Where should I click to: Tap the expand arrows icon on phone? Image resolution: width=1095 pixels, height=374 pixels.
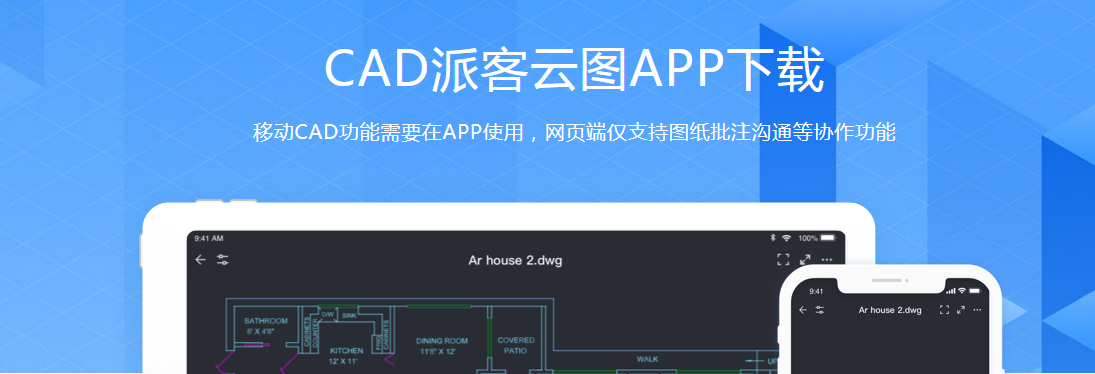961,310
